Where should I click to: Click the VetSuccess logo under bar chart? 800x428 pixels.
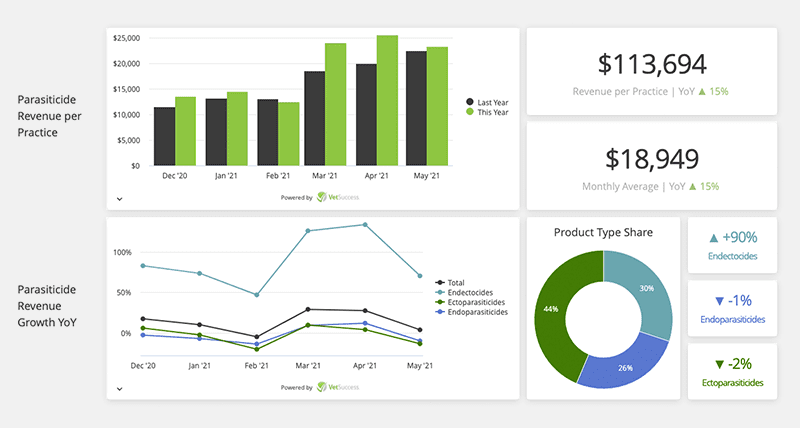[x=337, y=197]
